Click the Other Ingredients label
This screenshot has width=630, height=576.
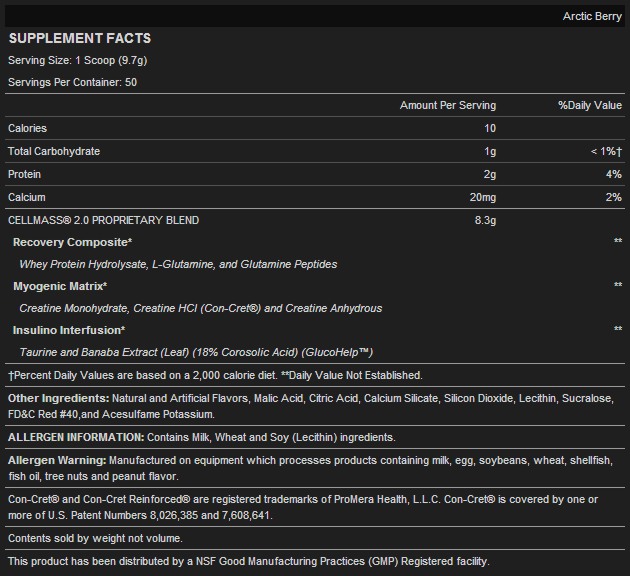tap(59, 398)
